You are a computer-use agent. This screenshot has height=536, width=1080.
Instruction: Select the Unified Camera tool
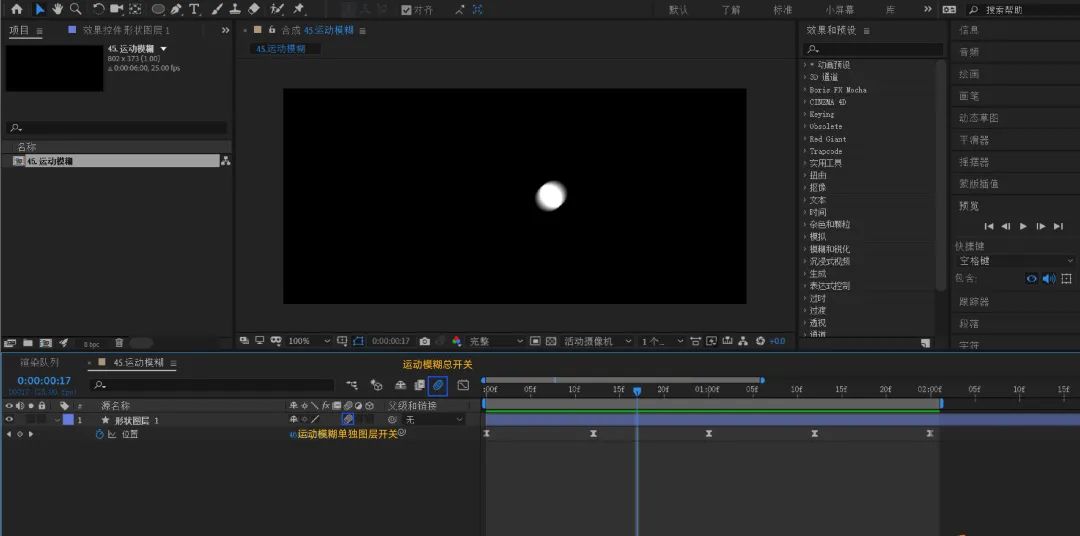click(x=116, y=9)
